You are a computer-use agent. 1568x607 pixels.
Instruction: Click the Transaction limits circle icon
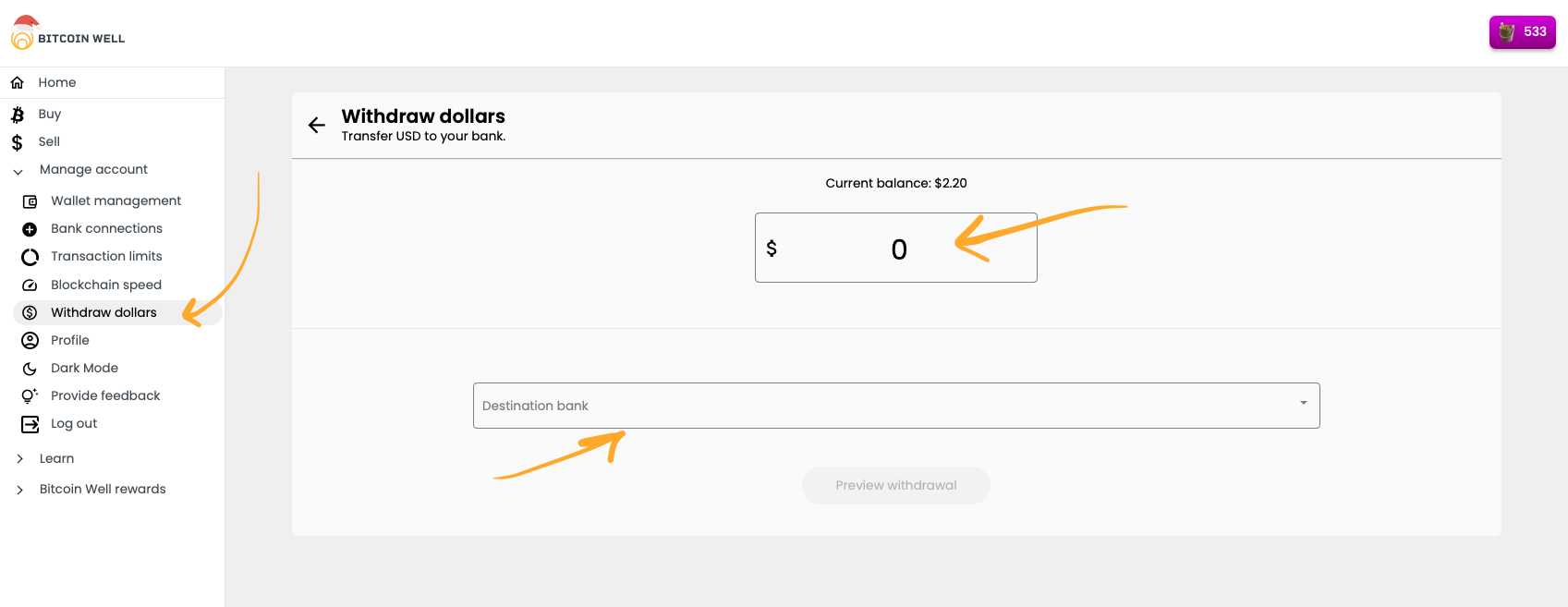click(30, 257)
